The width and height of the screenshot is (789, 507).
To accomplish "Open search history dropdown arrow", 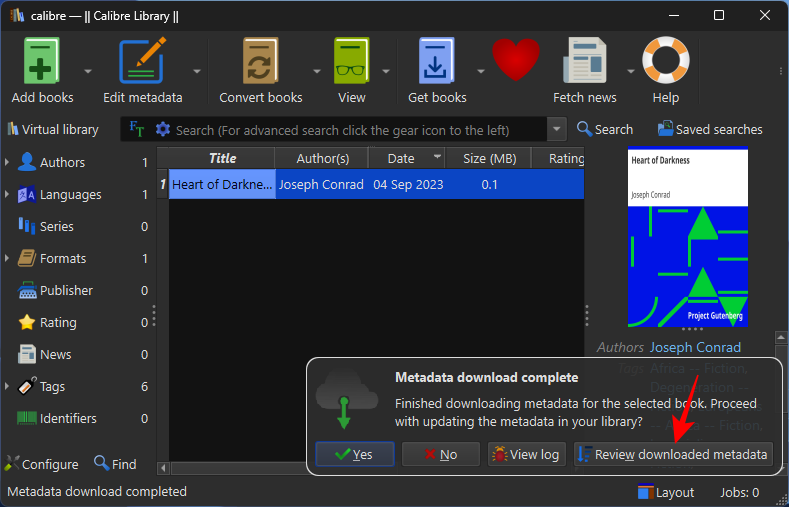I will 557,129.
